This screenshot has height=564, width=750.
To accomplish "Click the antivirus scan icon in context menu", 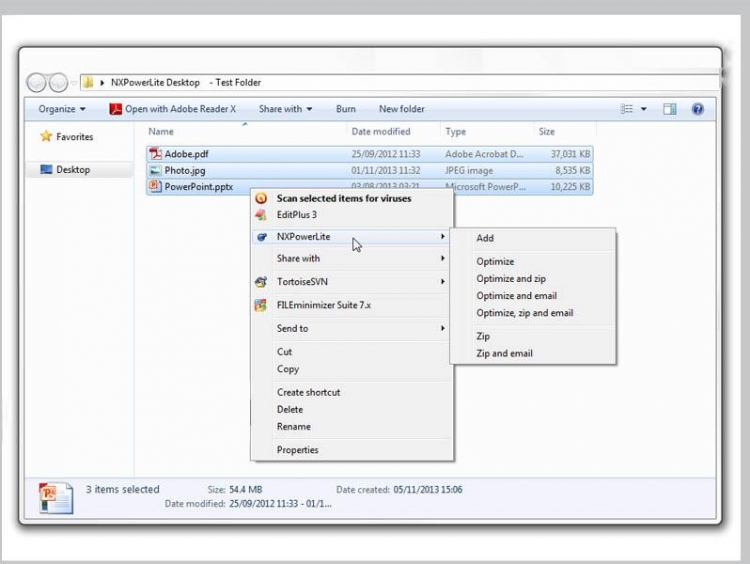I will click(x=261, y=198).
